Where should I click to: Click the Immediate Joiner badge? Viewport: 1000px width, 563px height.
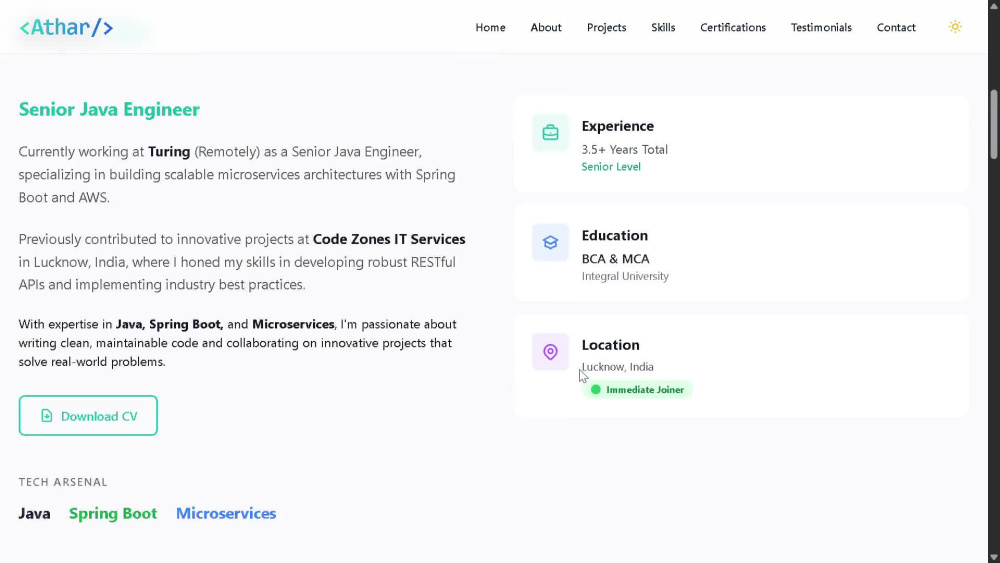(x=637, y=390)
